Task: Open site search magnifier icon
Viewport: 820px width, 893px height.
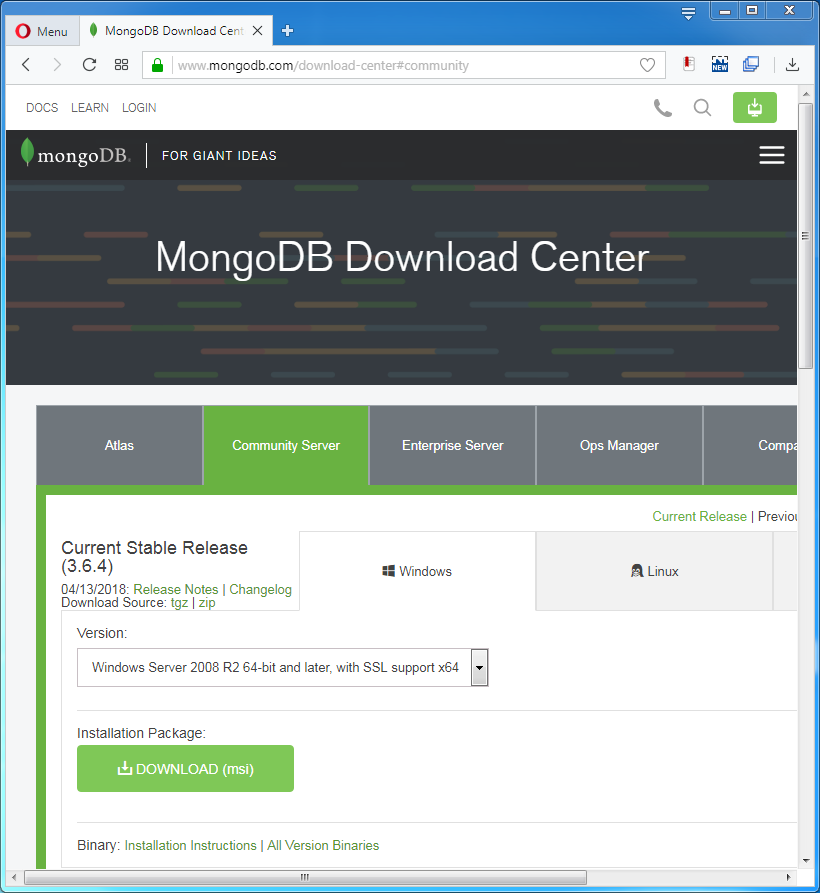Action: pos(703,108)
